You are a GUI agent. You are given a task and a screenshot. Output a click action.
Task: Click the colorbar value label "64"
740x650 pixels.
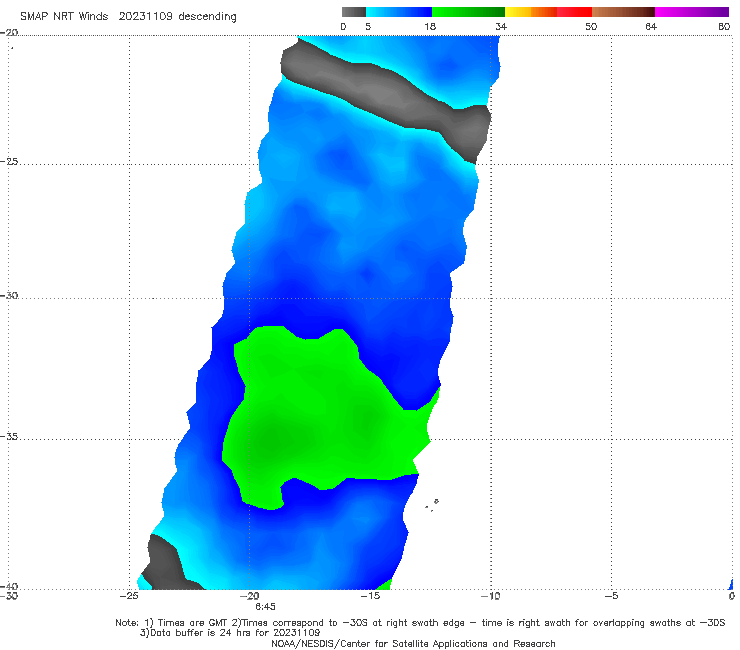(x=651, y=26)
